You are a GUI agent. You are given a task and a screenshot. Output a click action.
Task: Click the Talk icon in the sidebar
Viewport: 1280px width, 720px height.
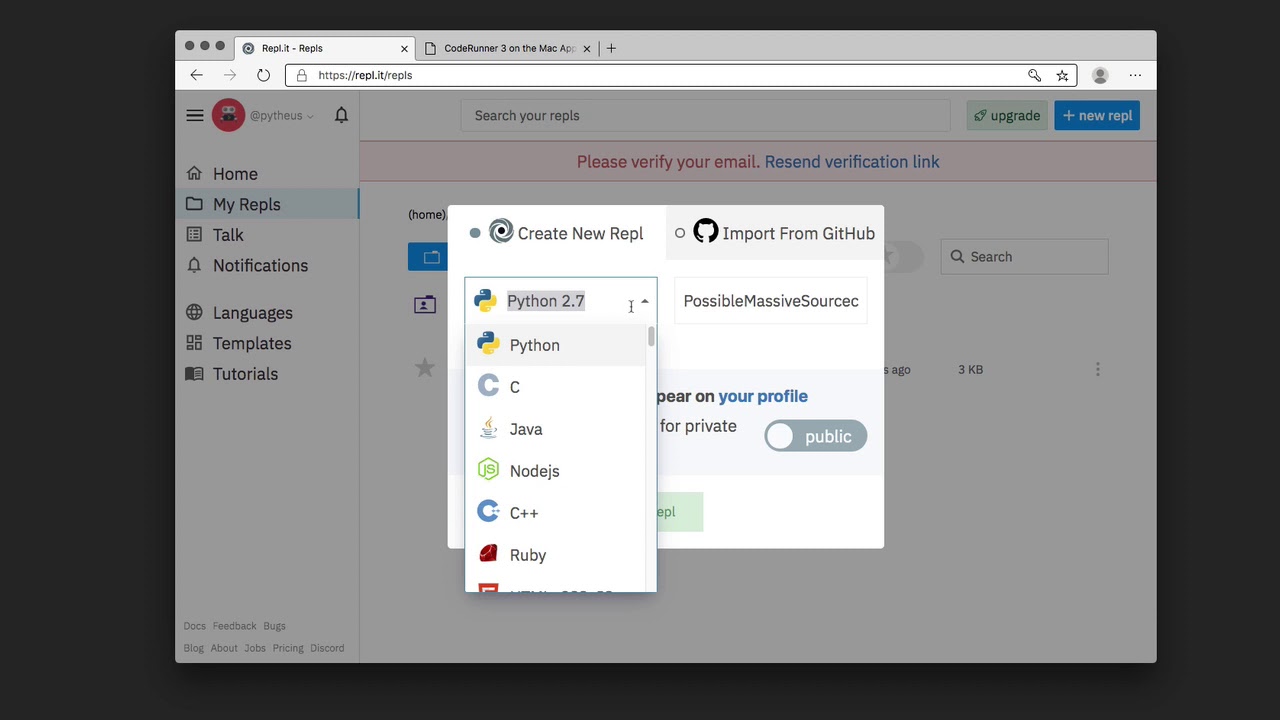pos(194,234)
